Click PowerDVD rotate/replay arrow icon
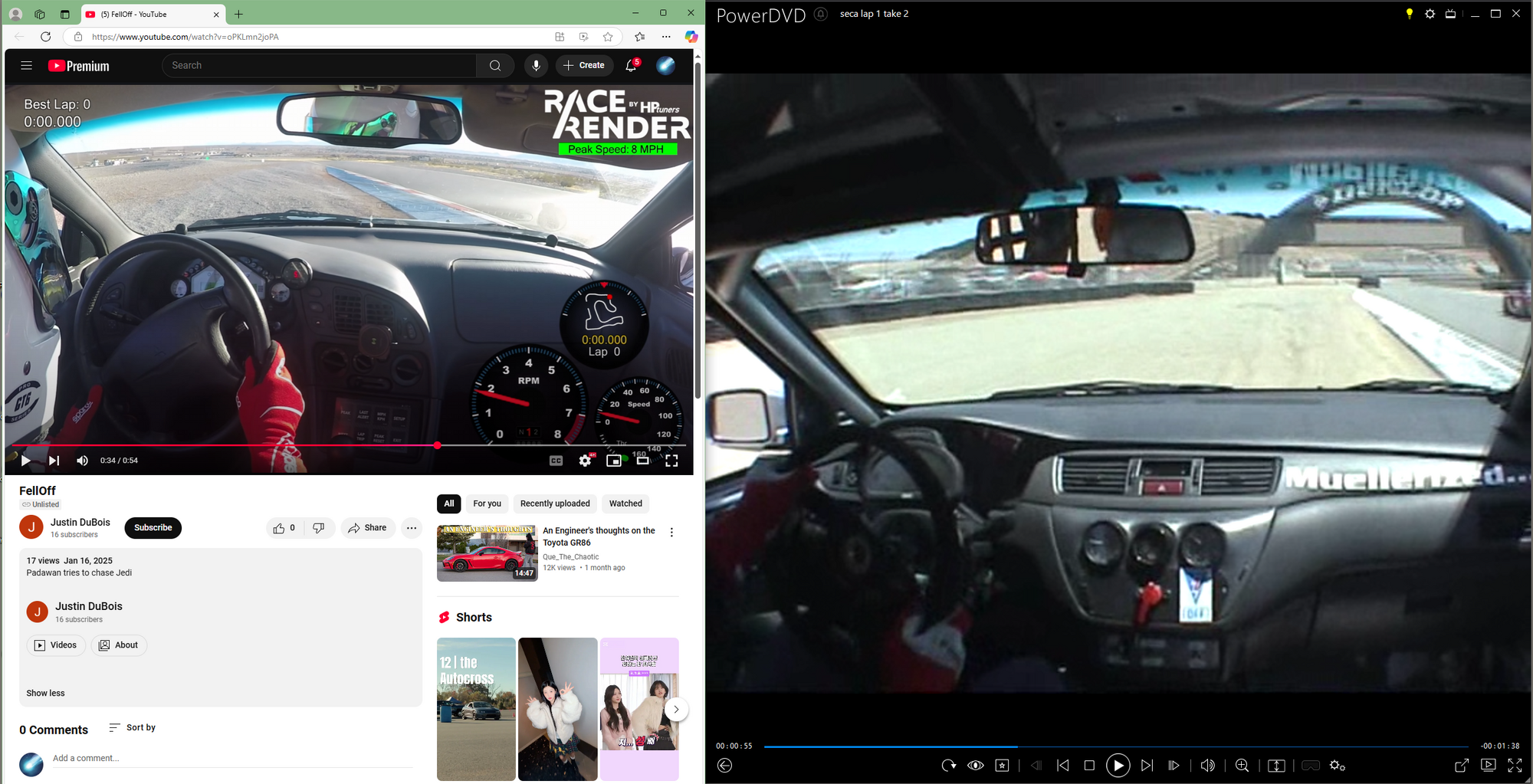This screenshot has width=1533, height=784. [x=948, y=766]
